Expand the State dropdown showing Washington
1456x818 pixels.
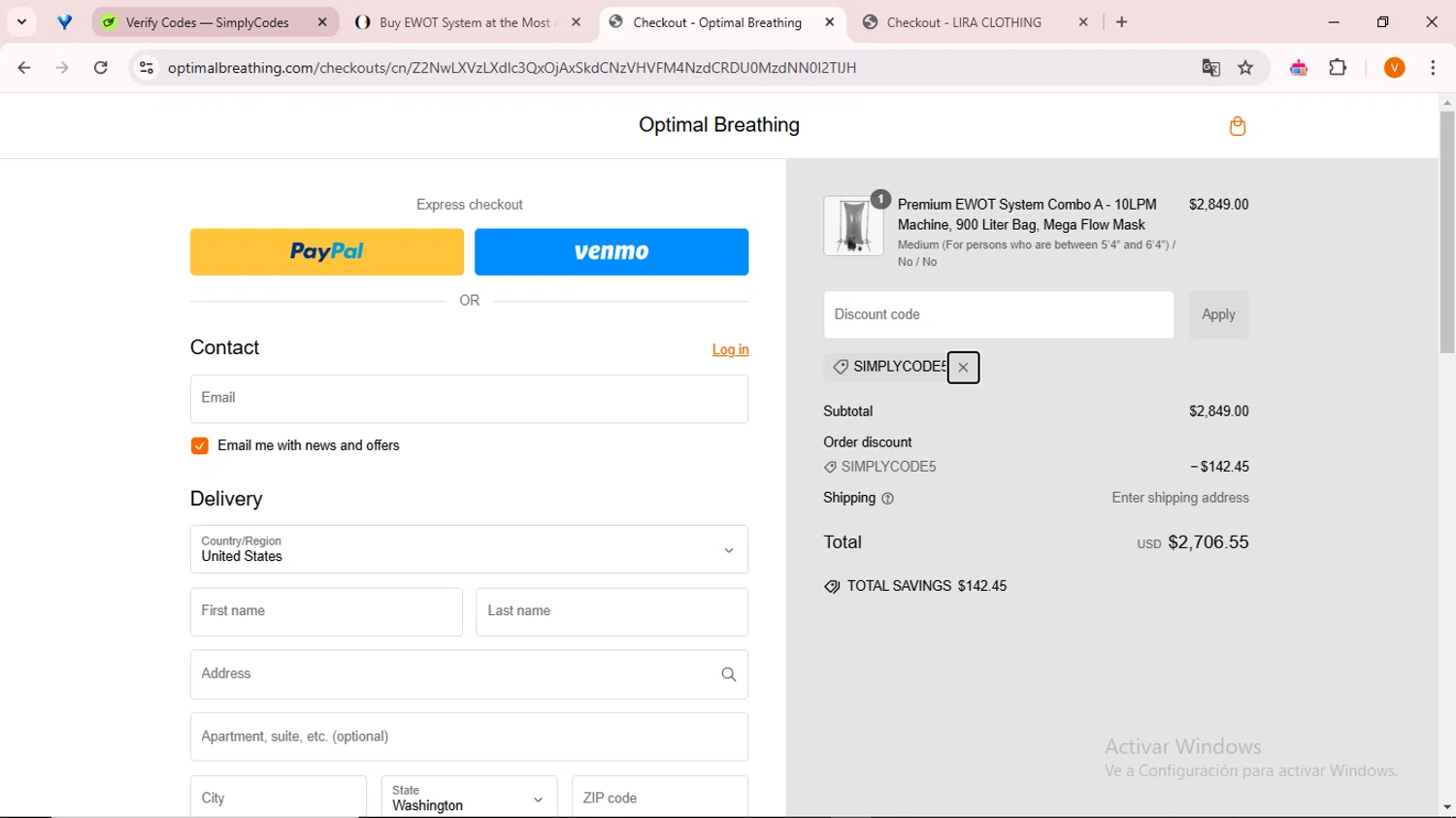point(469,798)
